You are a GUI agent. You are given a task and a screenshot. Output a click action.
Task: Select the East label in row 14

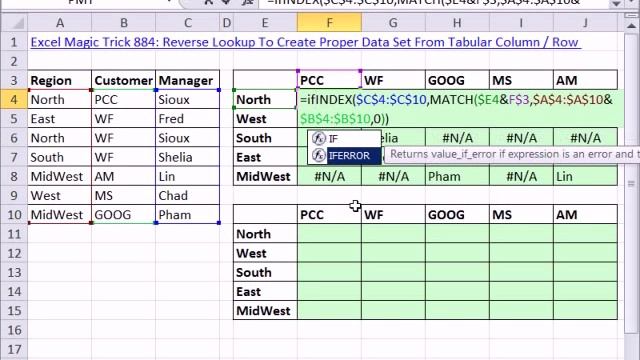(x=265, y=291)
